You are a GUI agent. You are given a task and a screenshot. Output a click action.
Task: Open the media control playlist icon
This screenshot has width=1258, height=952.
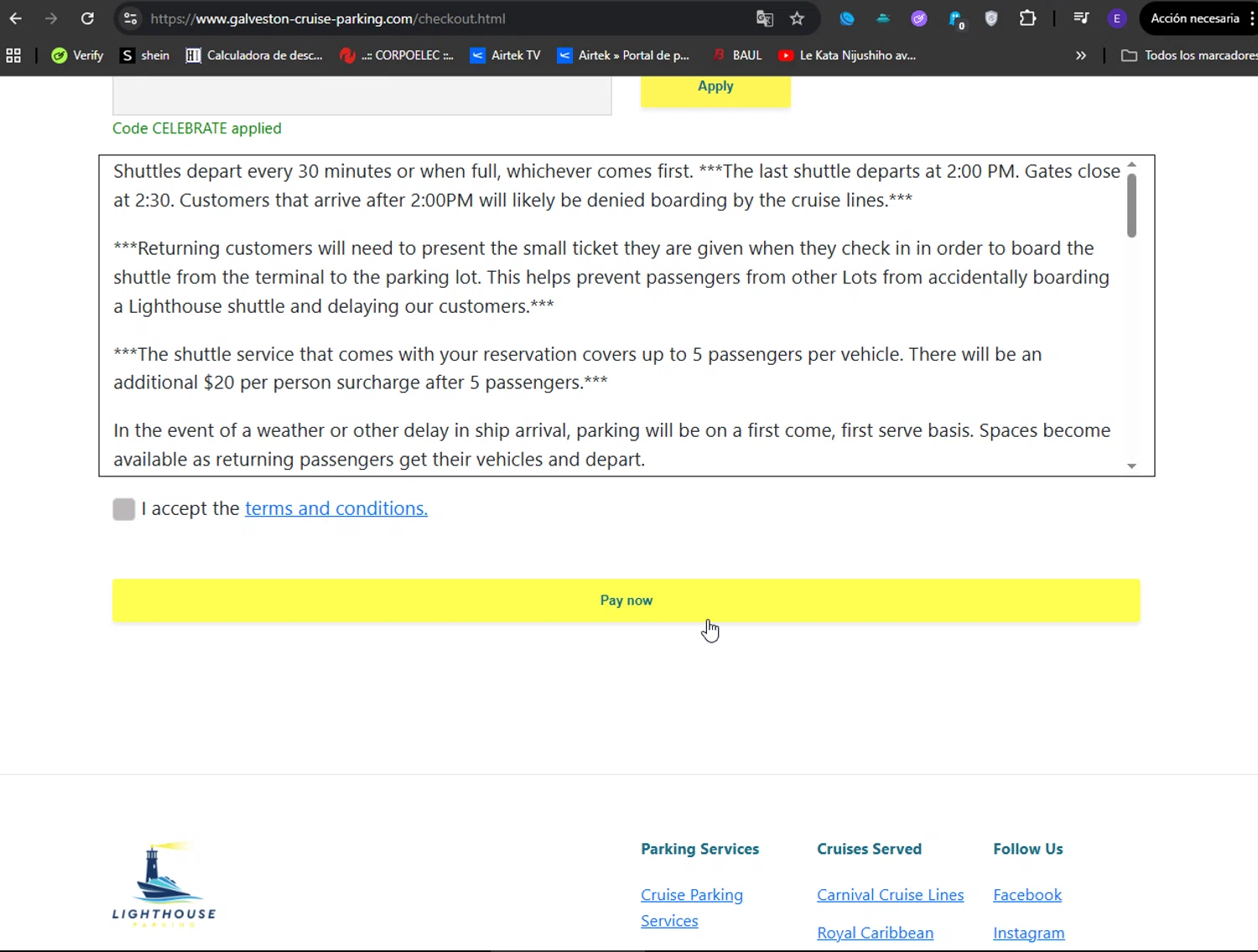[x=1081, y=18]
